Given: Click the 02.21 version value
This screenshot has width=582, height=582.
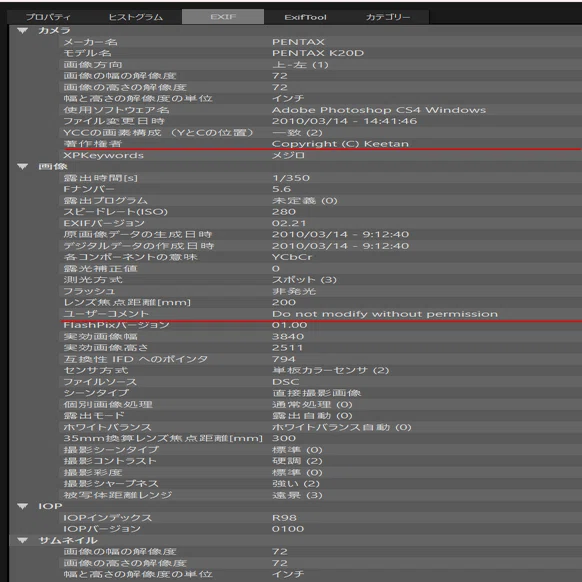Looking at the screenshot, I should click(x=289, y=223).
